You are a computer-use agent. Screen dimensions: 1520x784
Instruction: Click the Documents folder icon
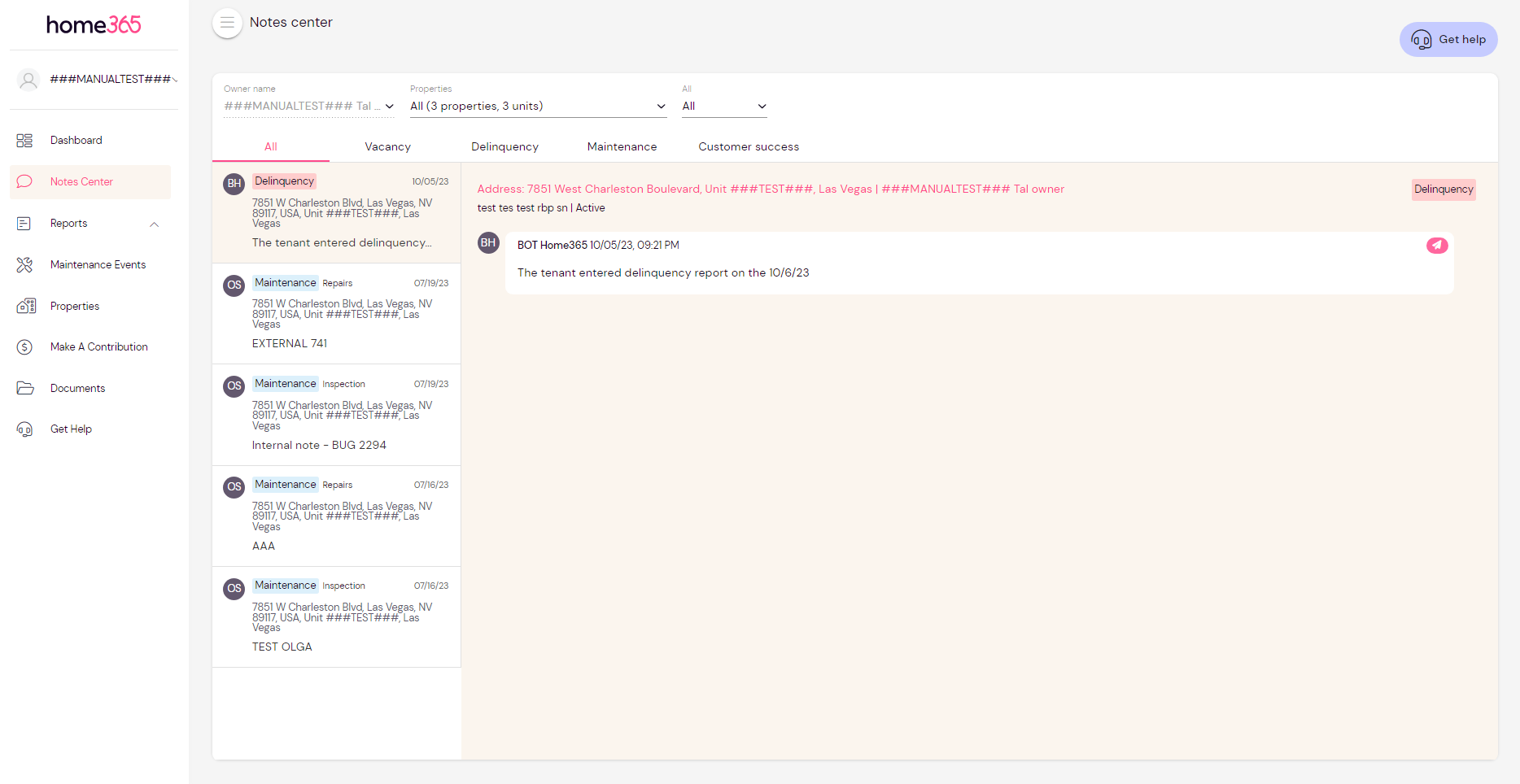tap(24, 389)
